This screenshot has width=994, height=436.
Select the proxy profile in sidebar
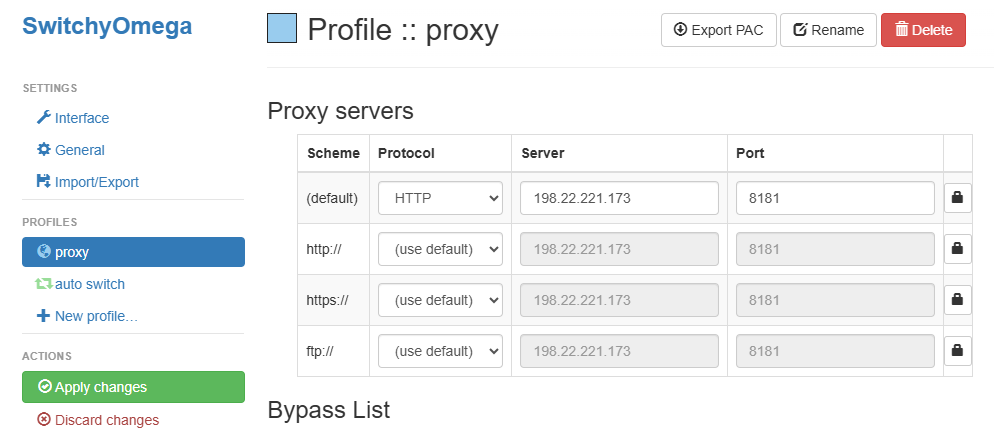tap(133, 252)
